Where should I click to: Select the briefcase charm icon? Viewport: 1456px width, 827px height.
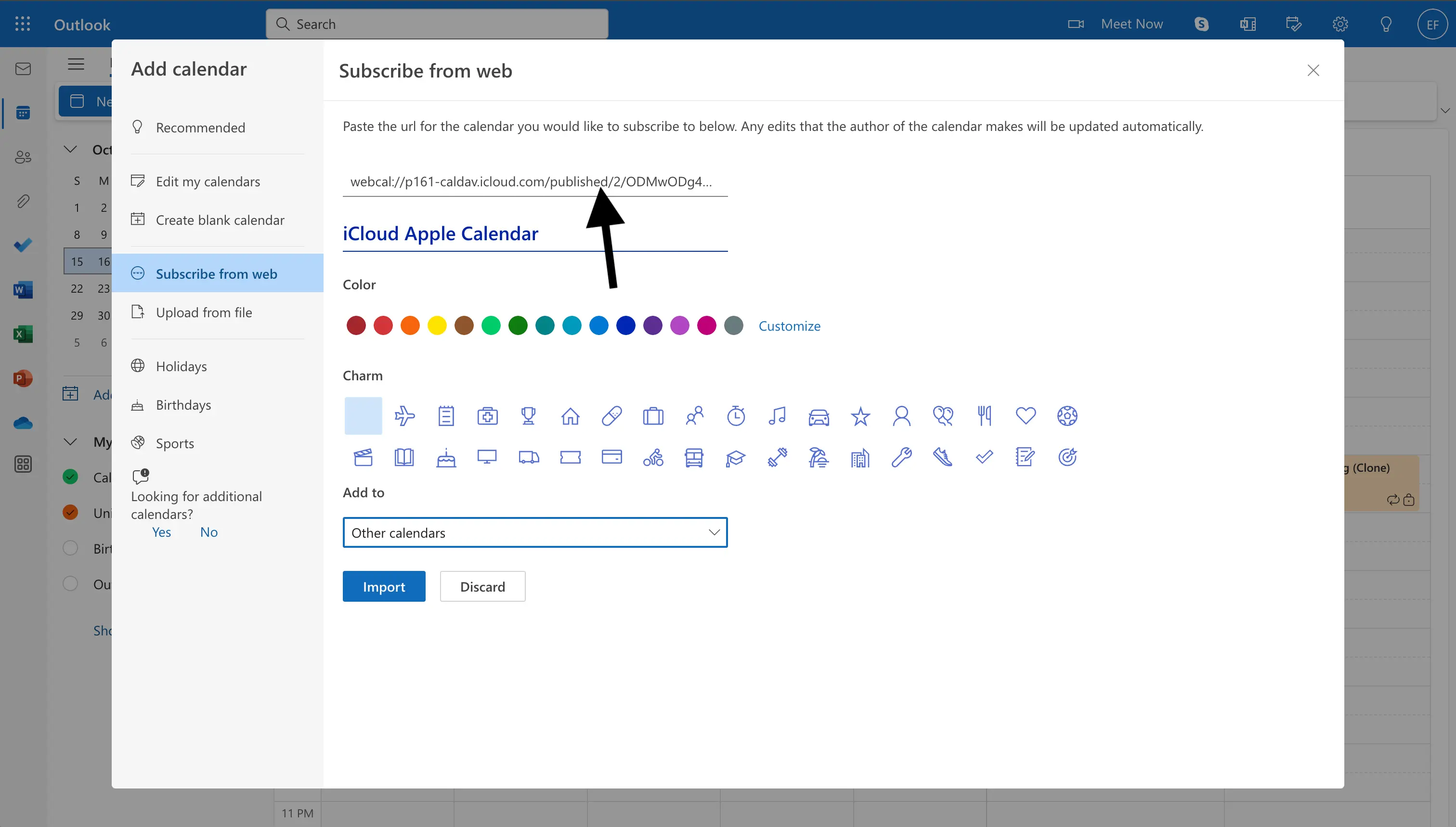tap(652, 415)
